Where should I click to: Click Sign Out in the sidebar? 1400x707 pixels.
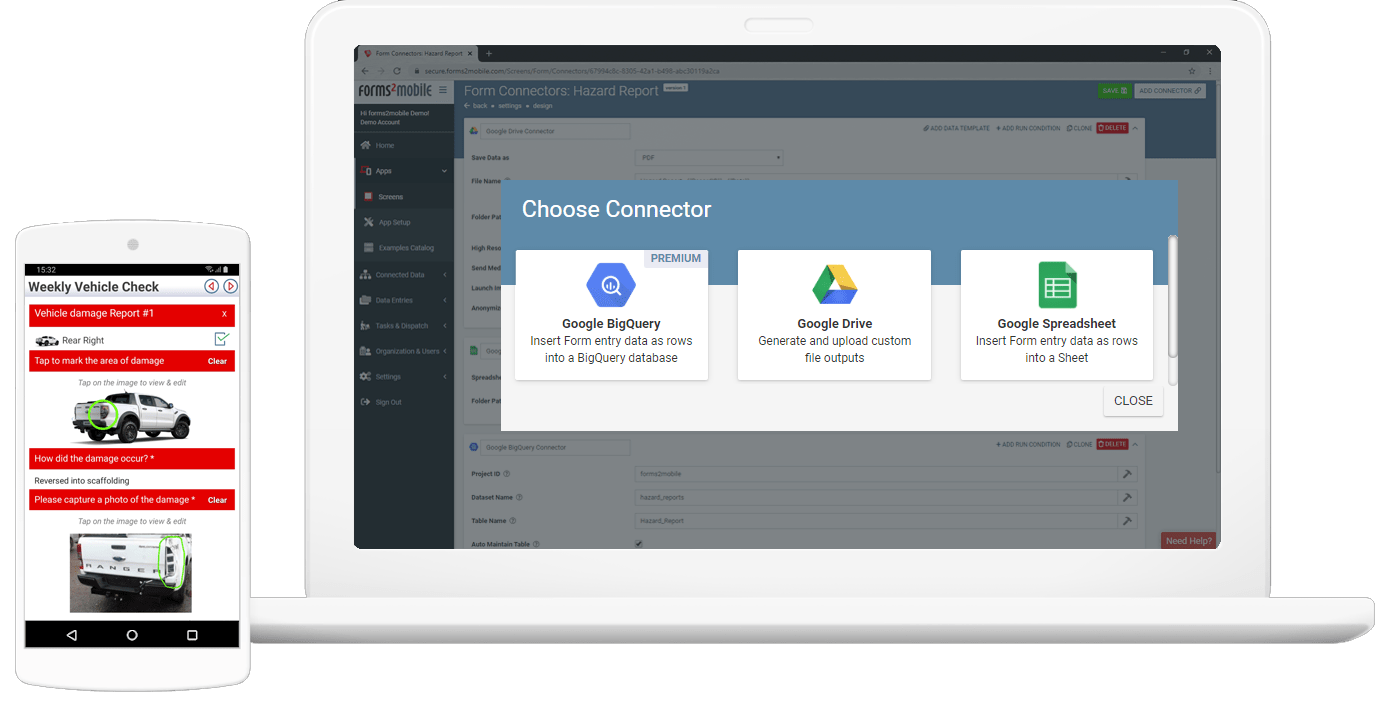pyautogui.click(x=404, y=402)
